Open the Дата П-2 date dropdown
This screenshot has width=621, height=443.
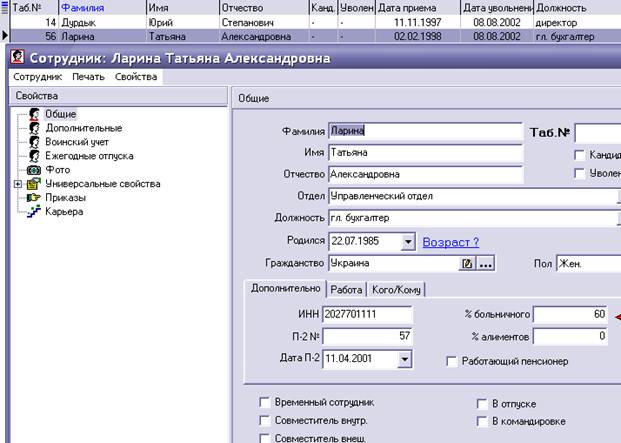[404, 359]
